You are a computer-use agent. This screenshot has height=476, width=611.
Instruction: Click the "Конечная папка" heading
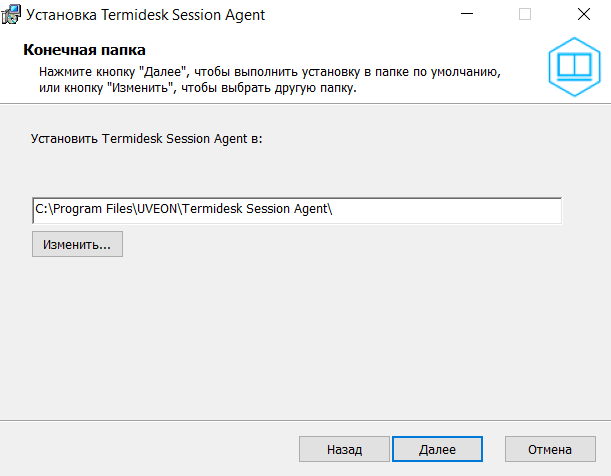point(84,50)
